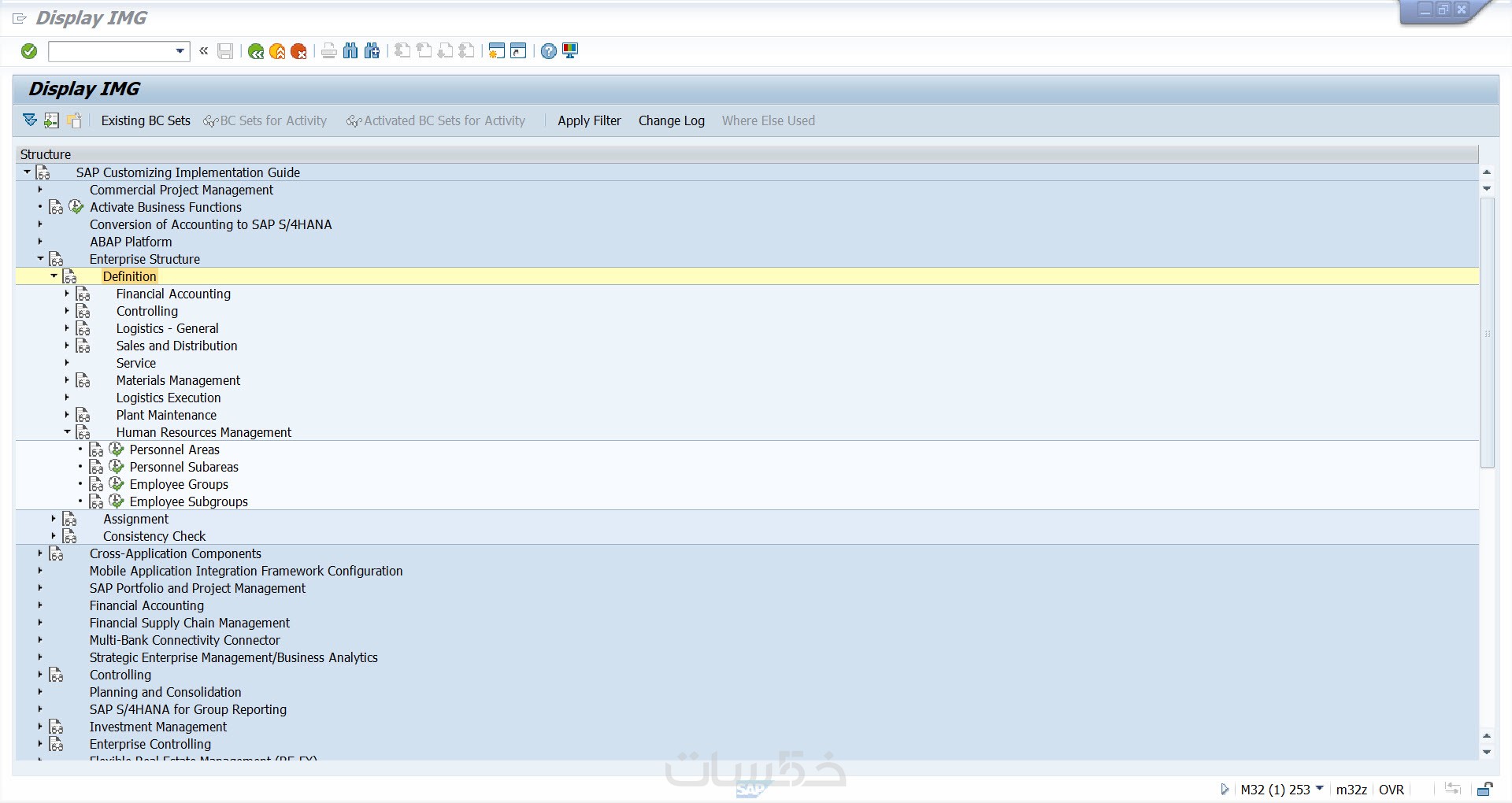Open documentation icon for Cross-Application Components
Screen dimensions: 1512x803
[57, 553]
